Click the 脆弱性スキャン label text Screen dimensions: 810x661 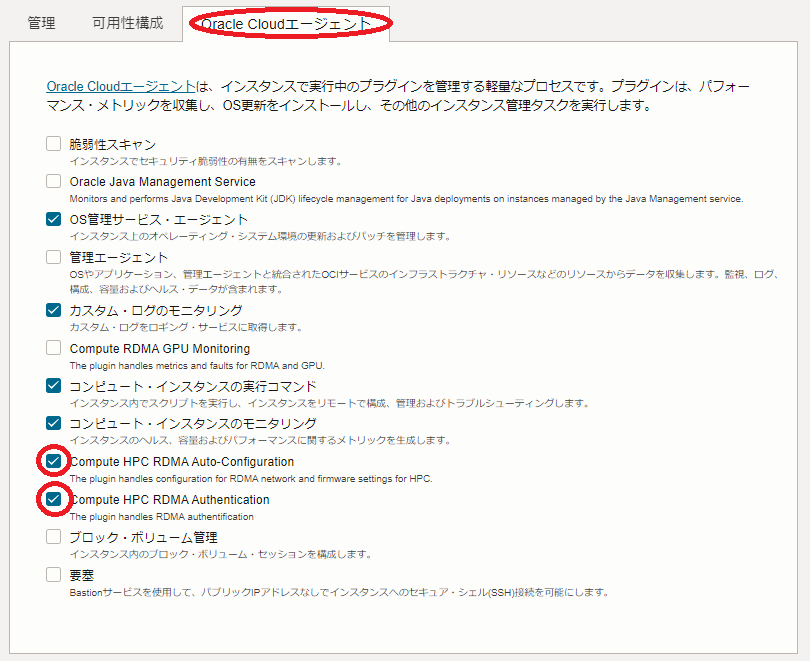click(112, 144)
